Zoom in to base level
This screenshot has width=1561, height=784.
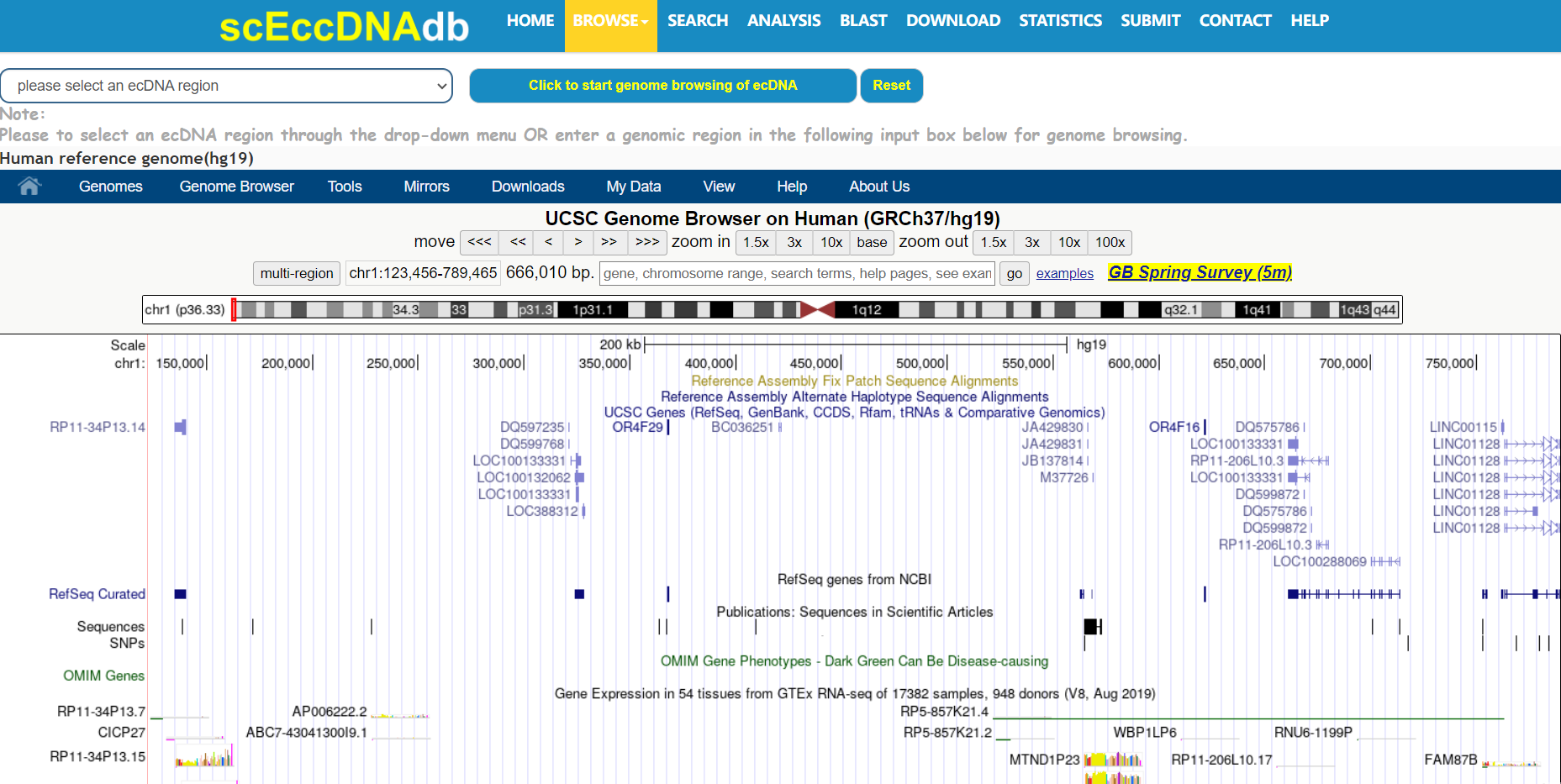click(x=872, y=242)
